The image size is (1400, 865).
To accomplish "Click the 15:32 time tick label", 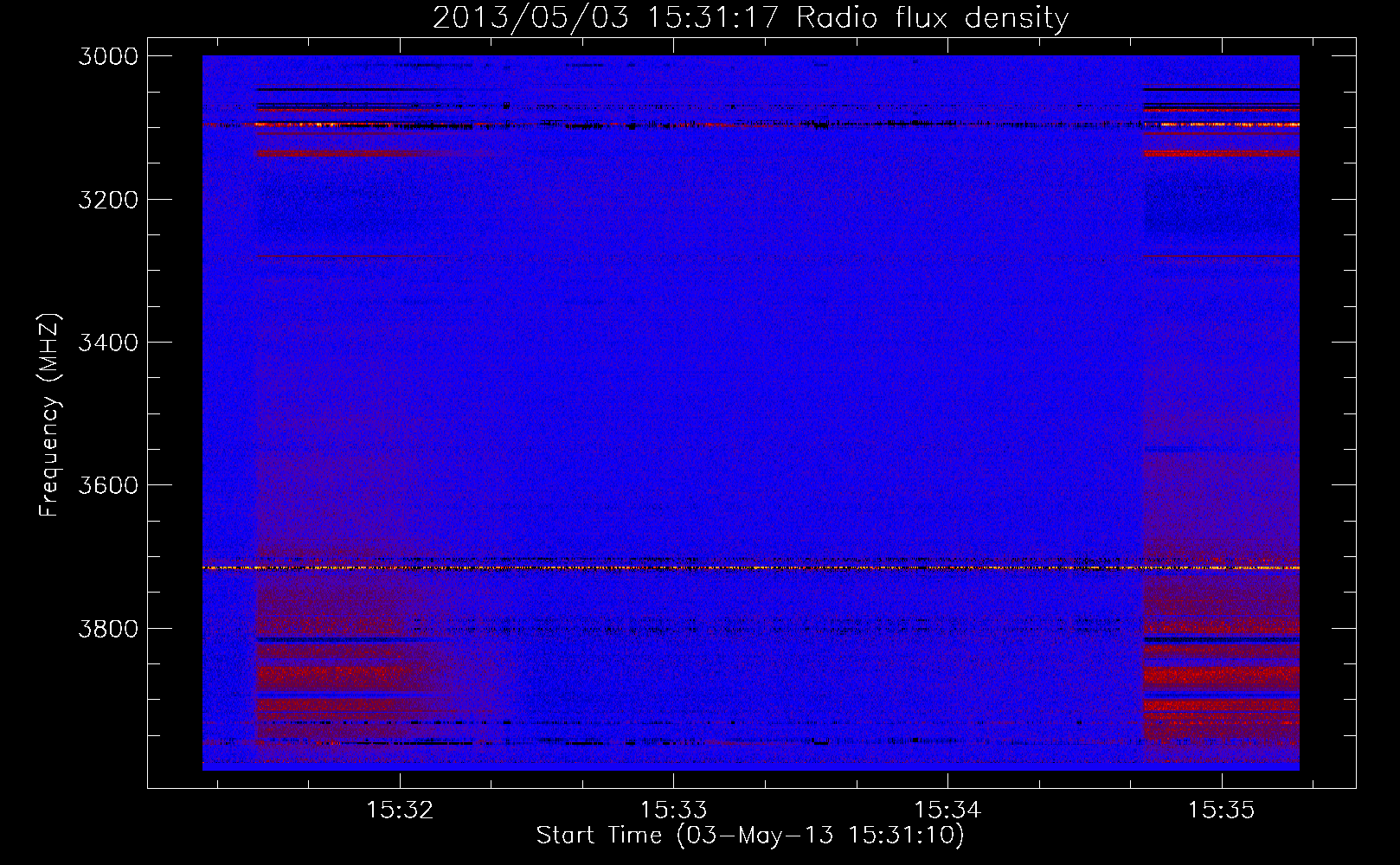I will tap(400, 810).
